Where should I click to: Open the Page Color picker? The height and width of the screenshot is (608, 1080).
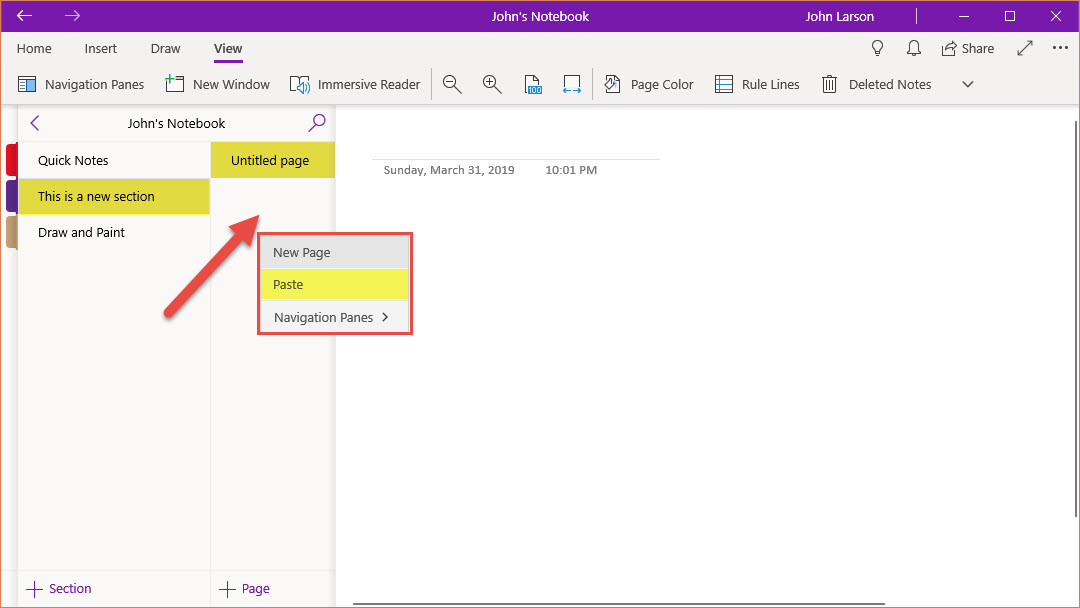[649, 85]
